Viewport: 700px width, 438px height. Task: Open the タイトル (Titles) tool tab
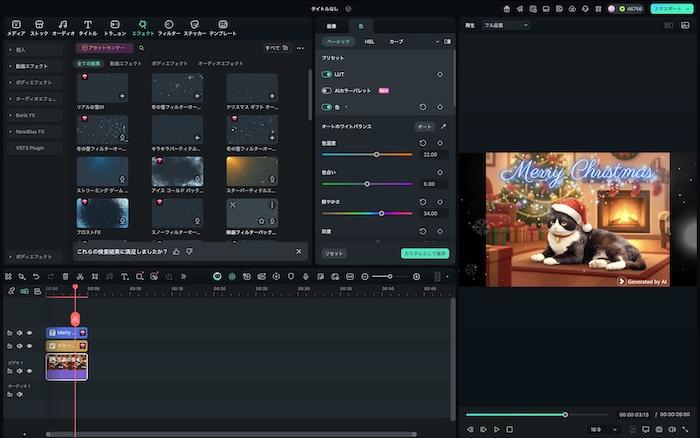point(88,26)
